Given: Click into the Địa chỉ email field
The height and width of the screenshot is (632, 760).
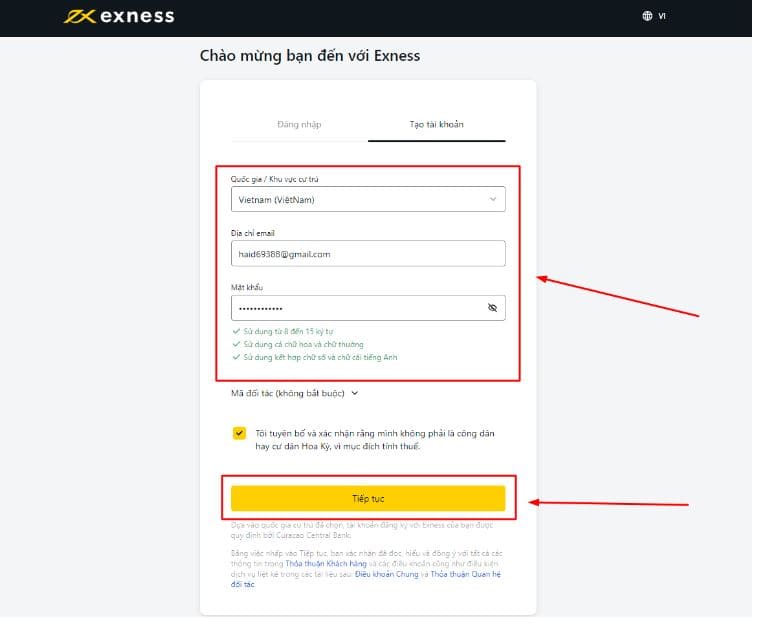Looking at the screenshot, I should tap(367, 254).
